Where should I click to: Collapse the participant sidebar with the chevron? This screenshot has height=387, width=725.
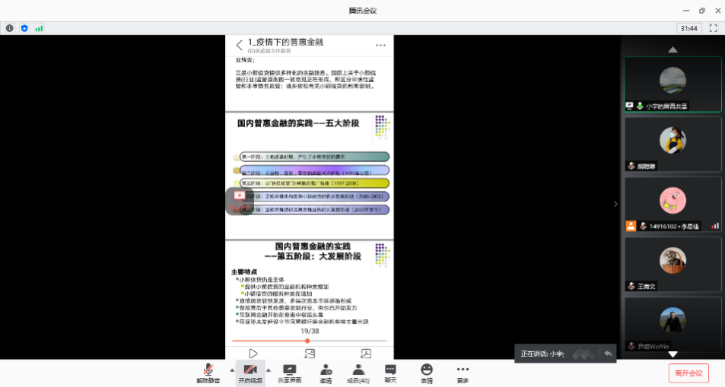[615, 204]
